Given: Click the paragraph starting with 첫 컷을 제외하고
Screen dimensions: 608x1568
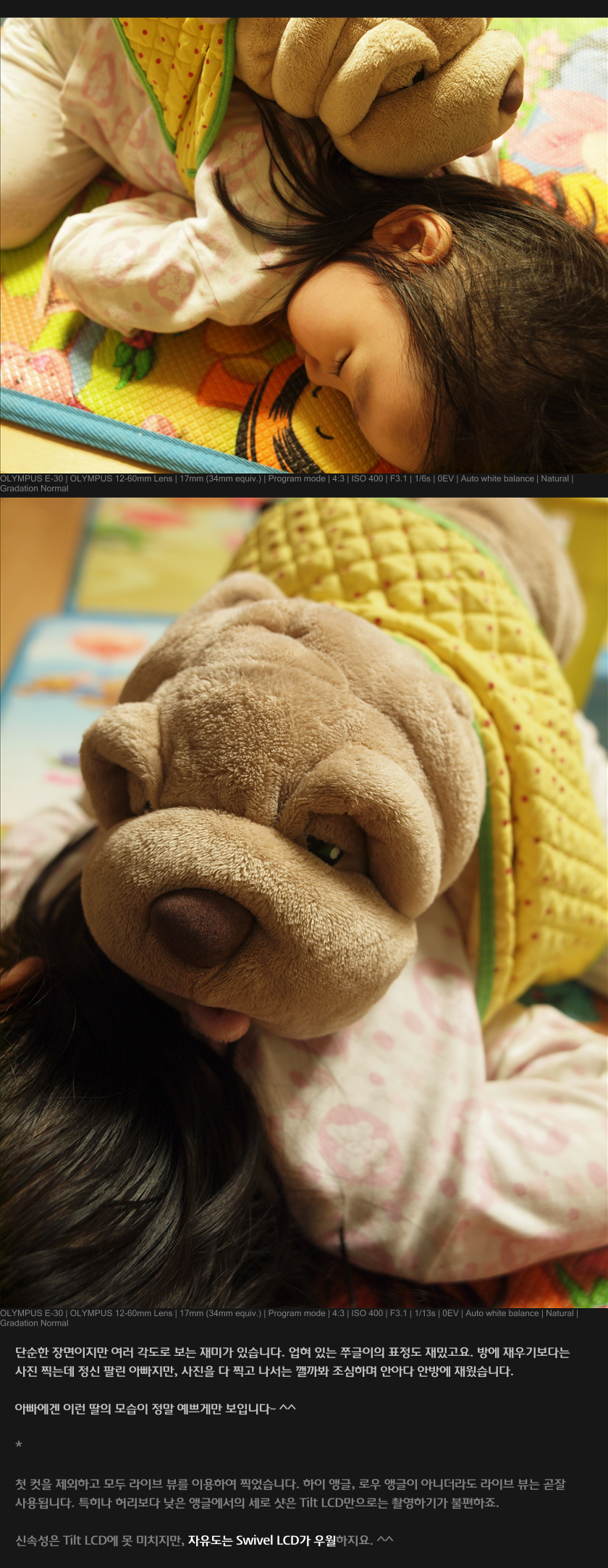Looking at the screenshot, I should pos(290,1493).
